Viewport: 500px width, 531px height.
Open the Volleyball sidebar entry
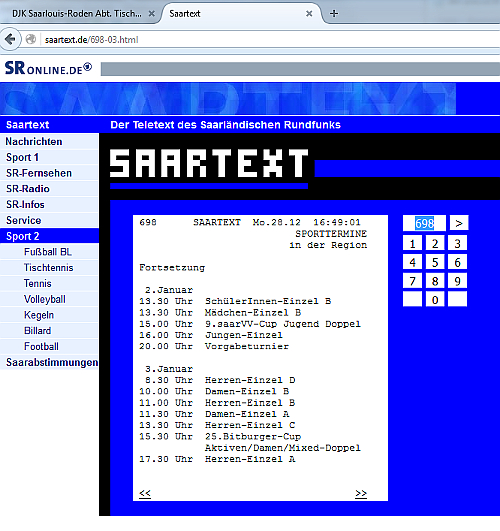(x=49, y=299)
